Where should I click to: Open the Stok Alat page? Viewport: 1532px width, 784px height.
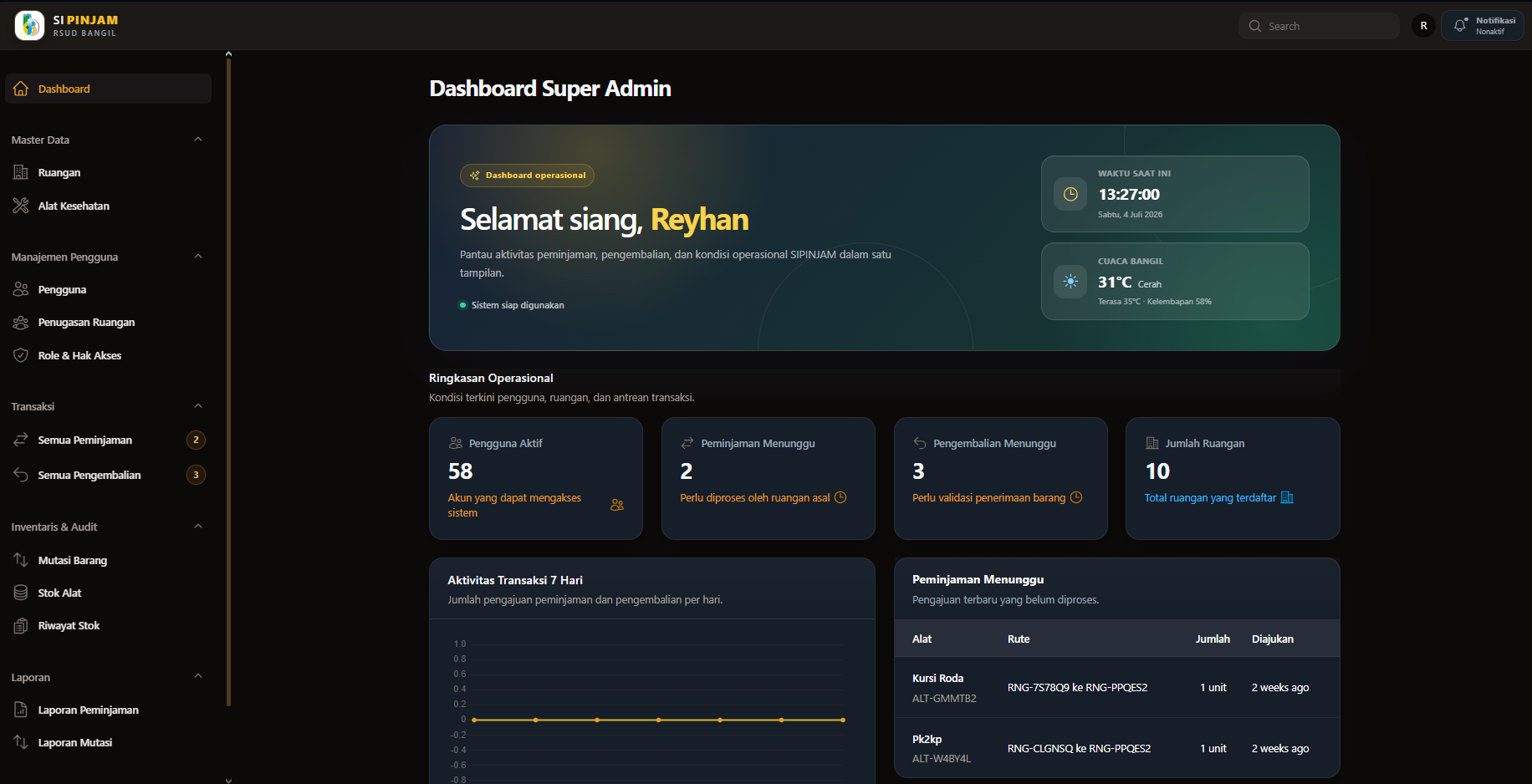(108, 593)
